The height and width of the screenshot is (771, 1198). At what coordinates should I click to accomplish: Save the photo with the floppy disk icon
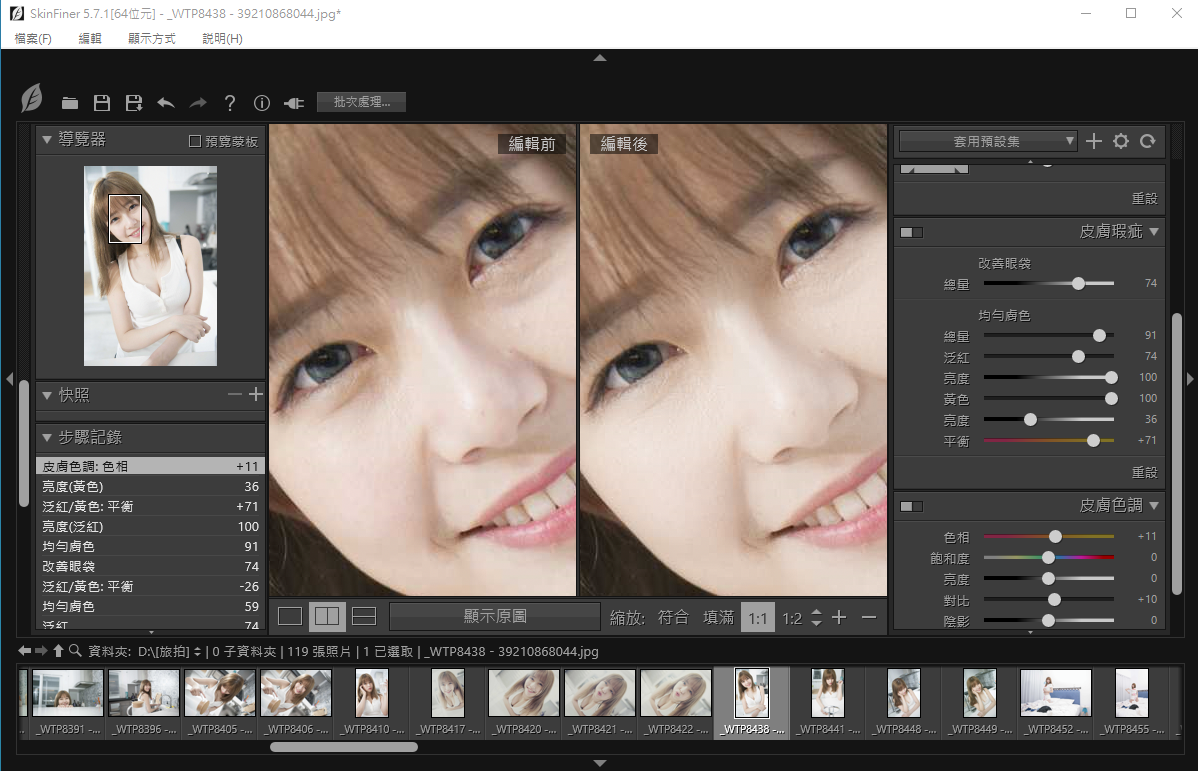pos(102,103)
